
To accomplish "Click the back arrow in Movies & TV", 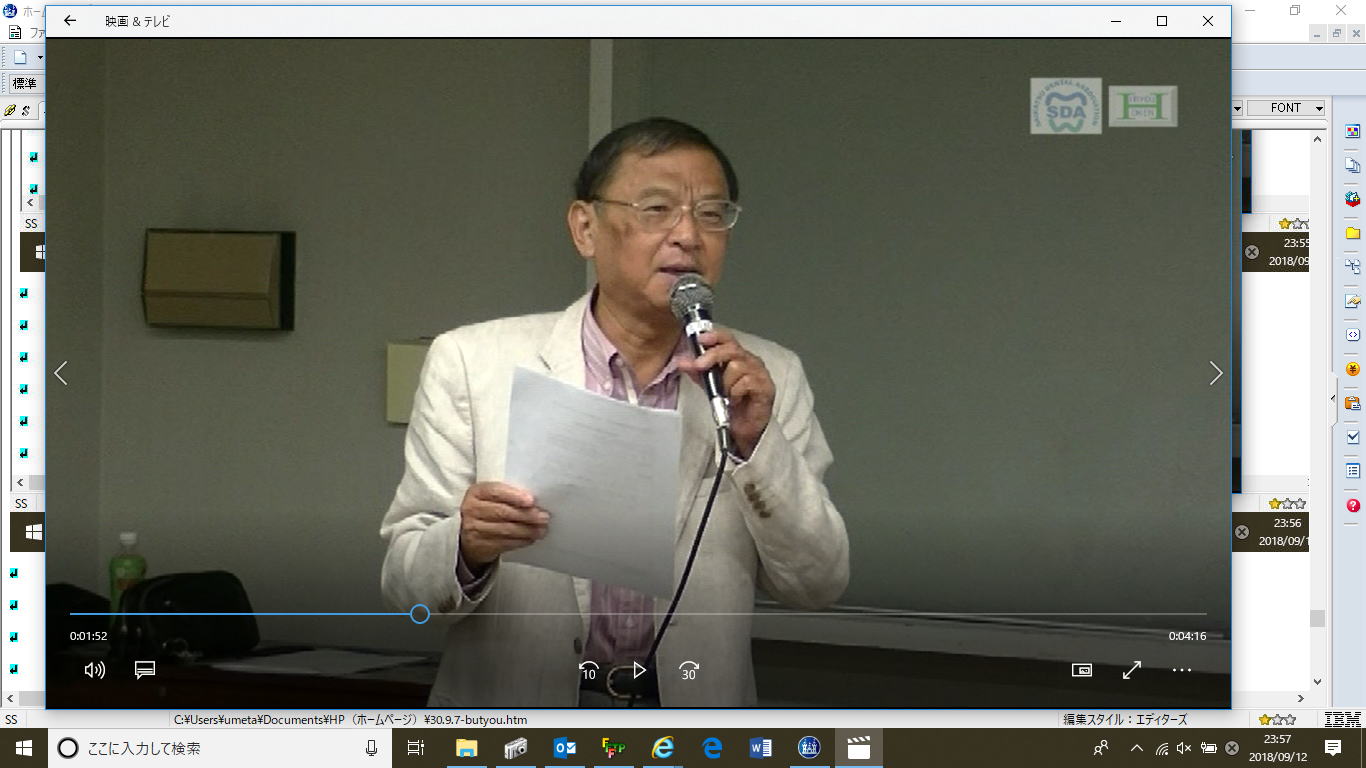I will coord(69,21).
